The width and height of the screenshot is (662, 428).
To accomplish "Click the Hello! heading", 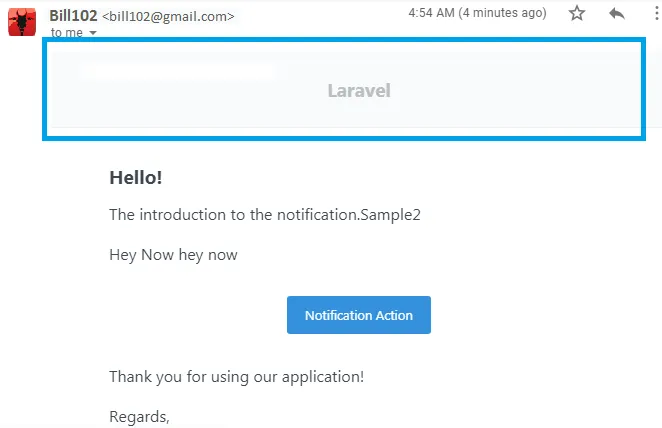I will [x=135, y=178].
